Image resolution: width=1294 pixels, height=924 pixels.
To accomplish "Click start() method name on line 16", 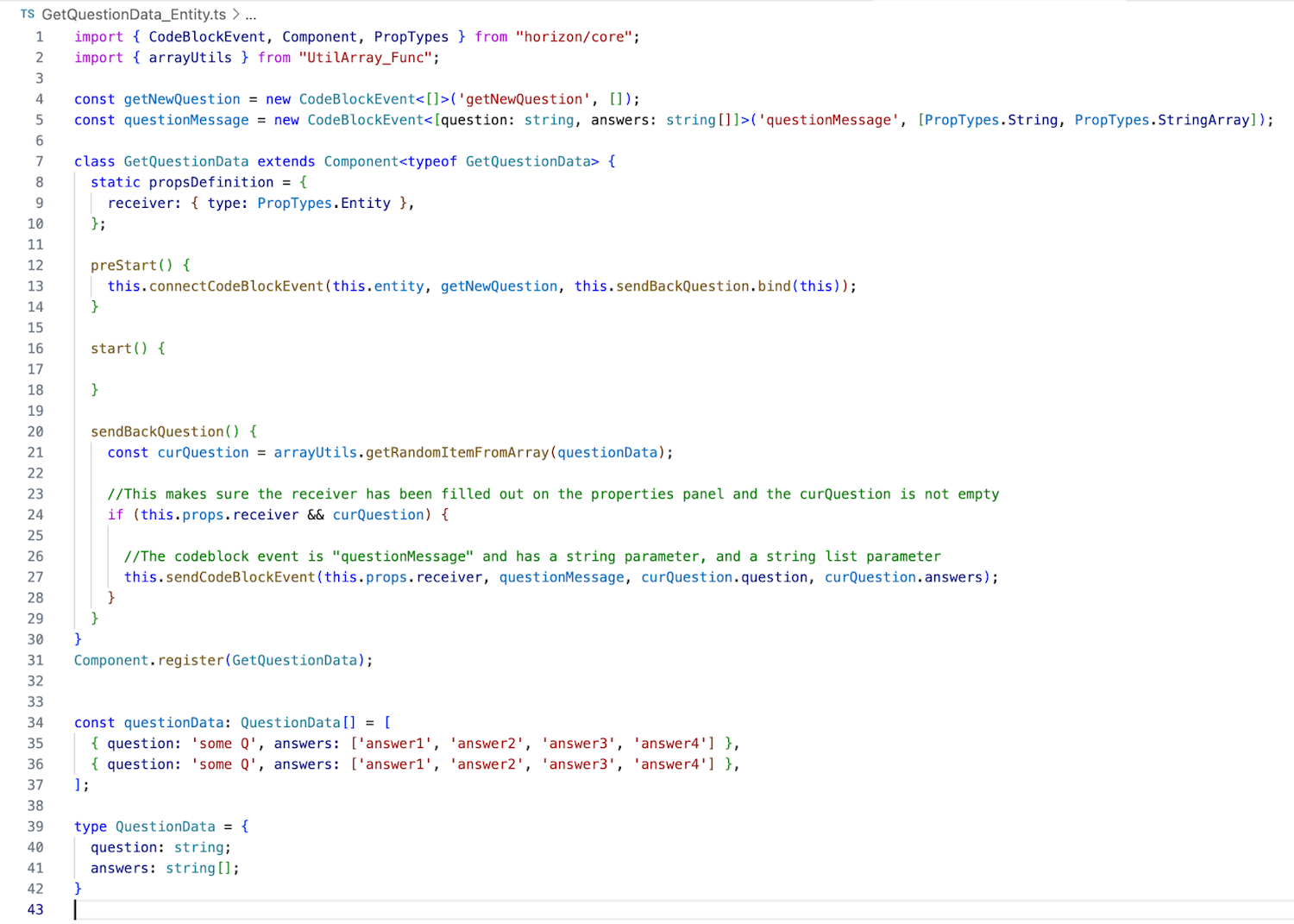I will click(x=111, y=349).
